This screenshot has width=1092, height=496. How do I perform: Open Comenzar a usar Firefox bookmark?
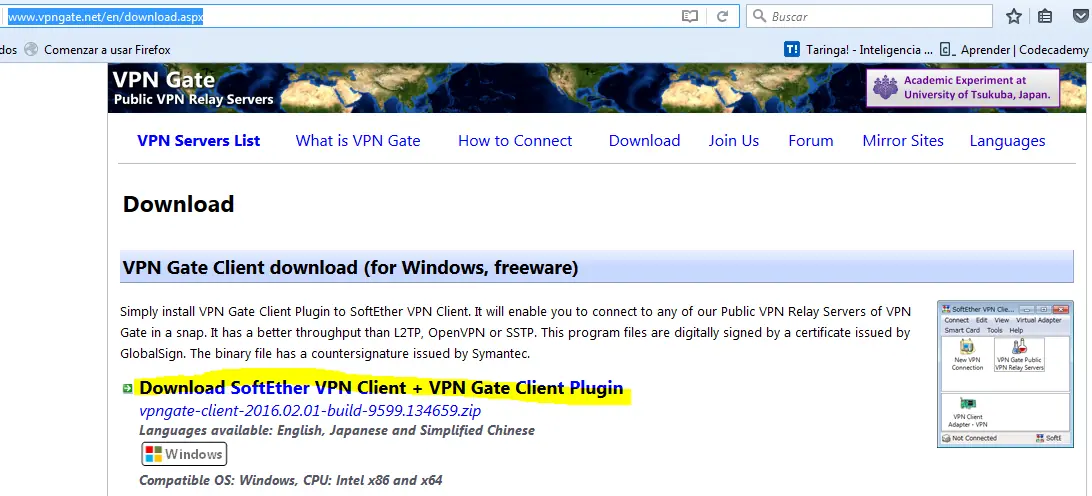107,49
